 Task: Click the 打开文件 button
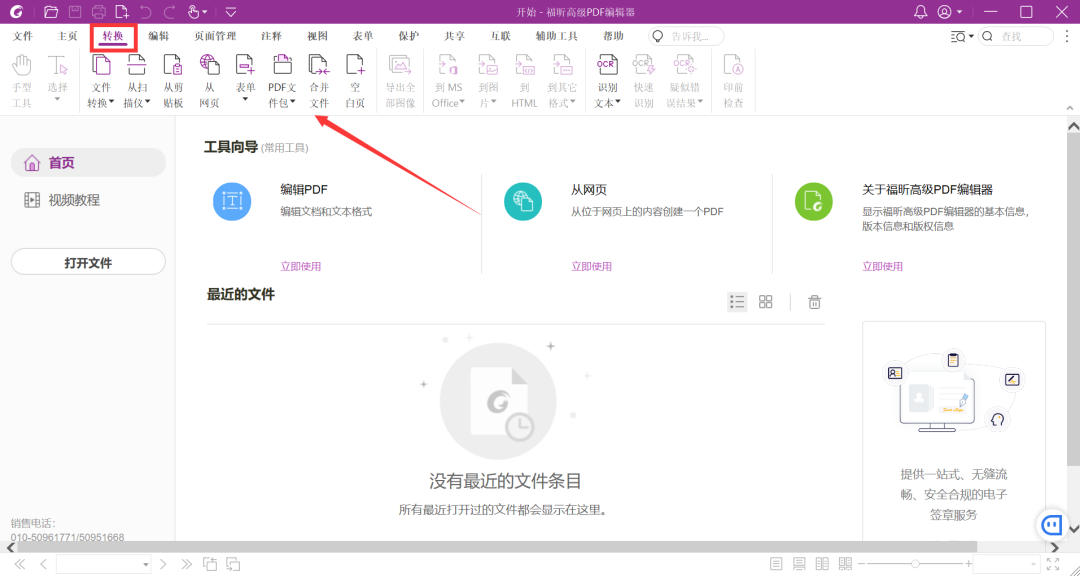coord(88,263)
